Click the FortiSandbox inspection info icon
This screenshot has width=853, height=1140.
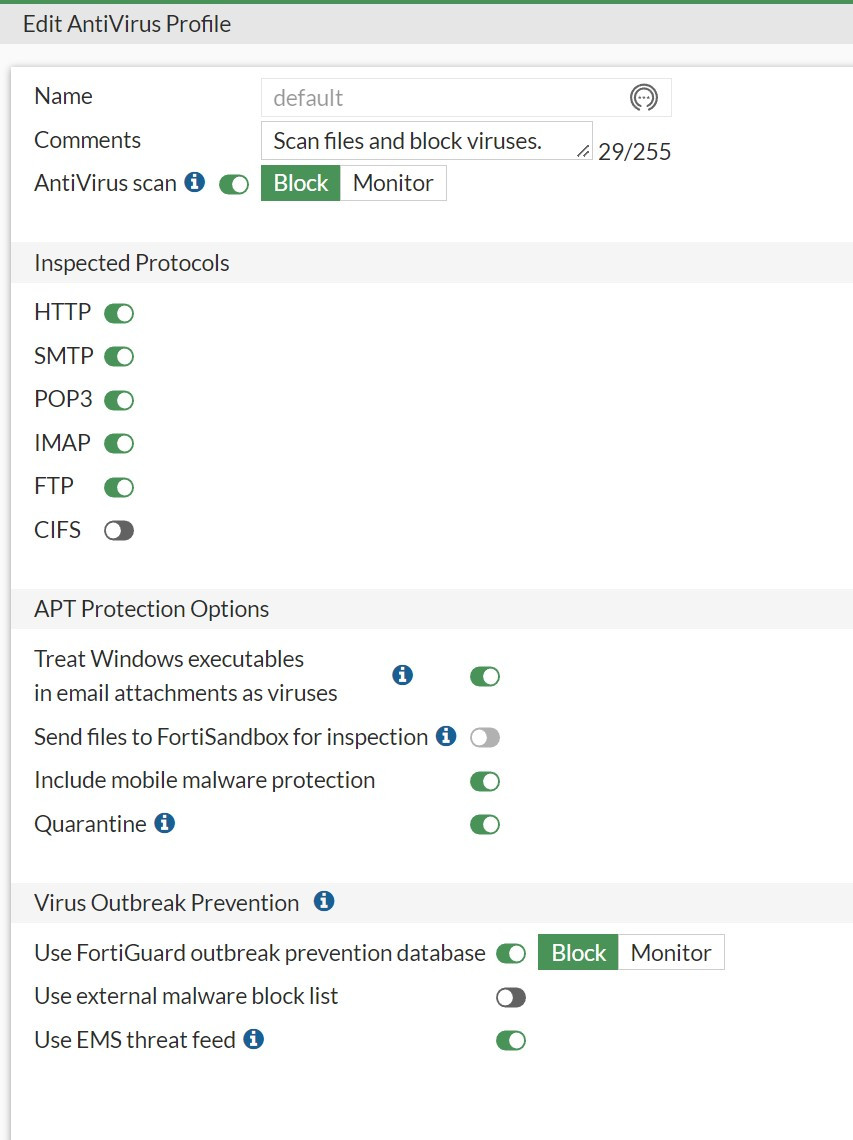click(446, 737)
